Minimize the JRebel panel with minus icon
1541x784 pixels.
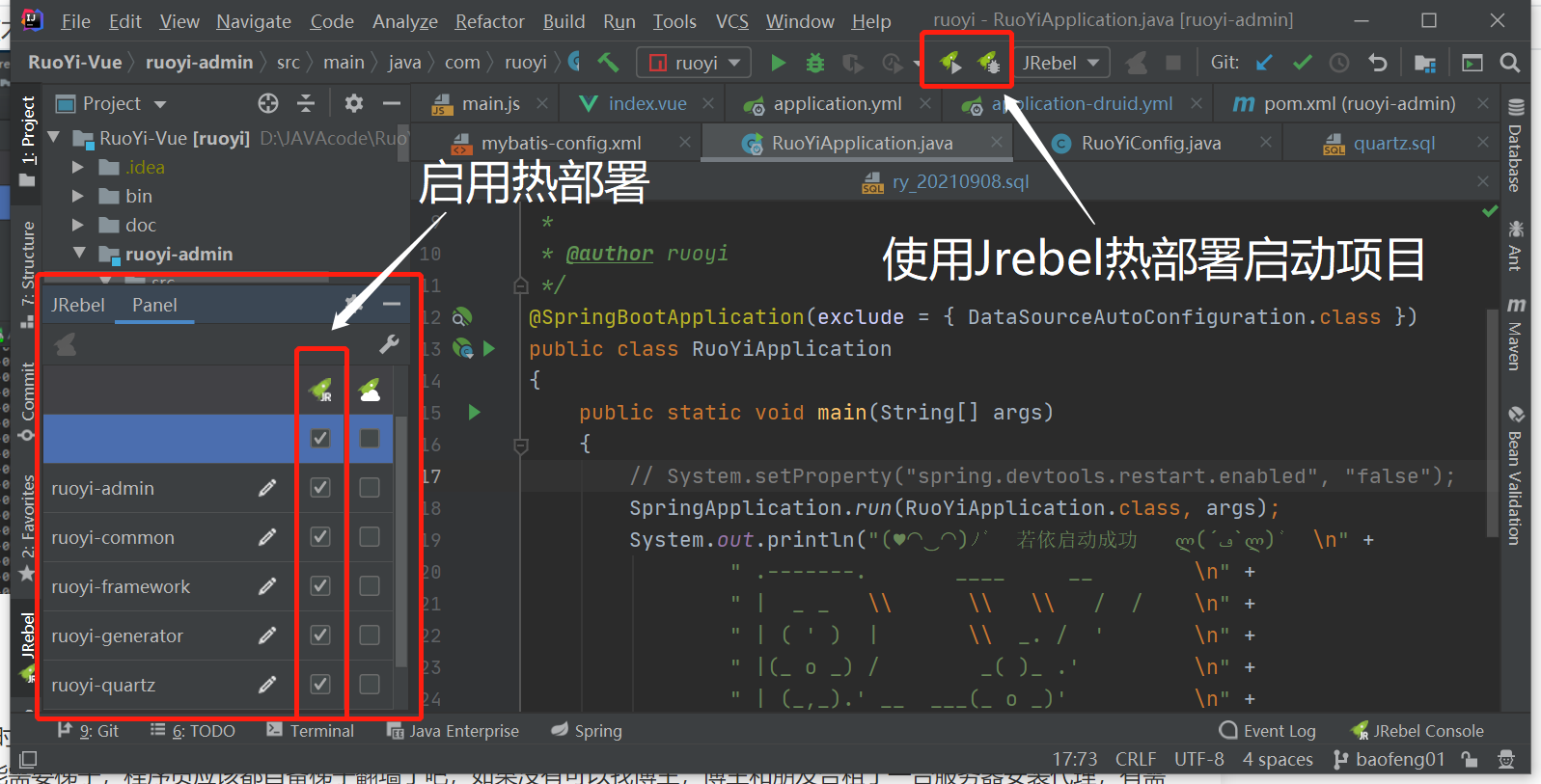pos(392,305)
